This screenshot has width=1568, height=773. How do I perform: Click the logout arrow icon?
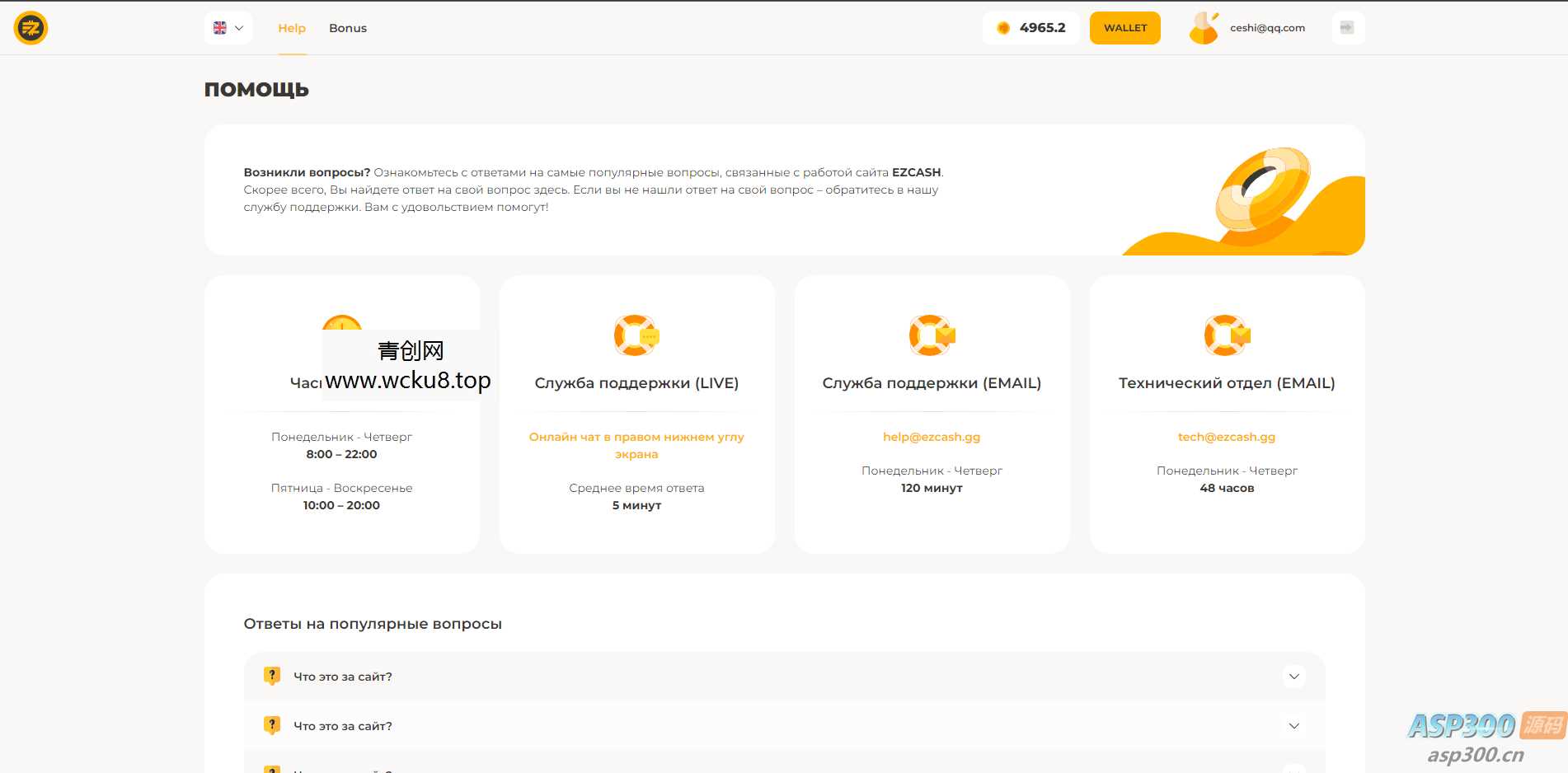click(1347, 28)
